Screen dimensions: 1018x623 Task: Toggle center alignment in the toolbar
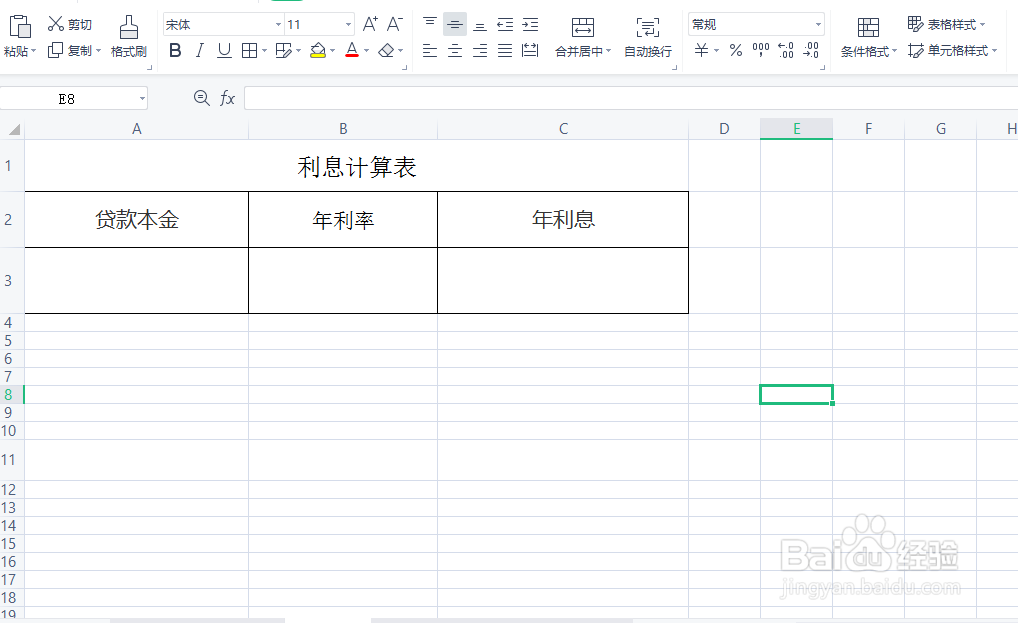(x=453, y=50)
